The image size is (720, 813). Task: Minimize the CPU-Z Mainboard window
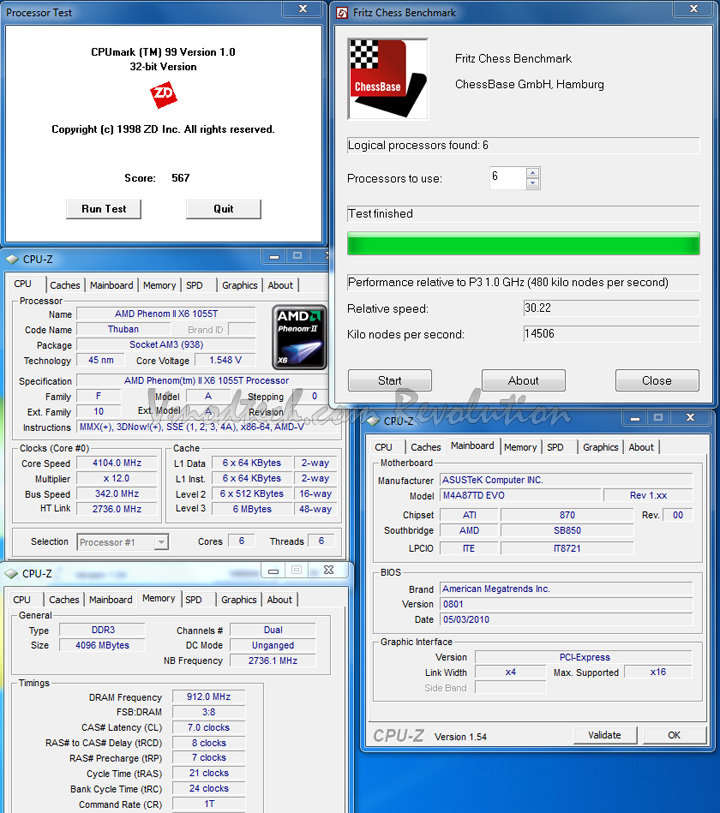[636, 418]
